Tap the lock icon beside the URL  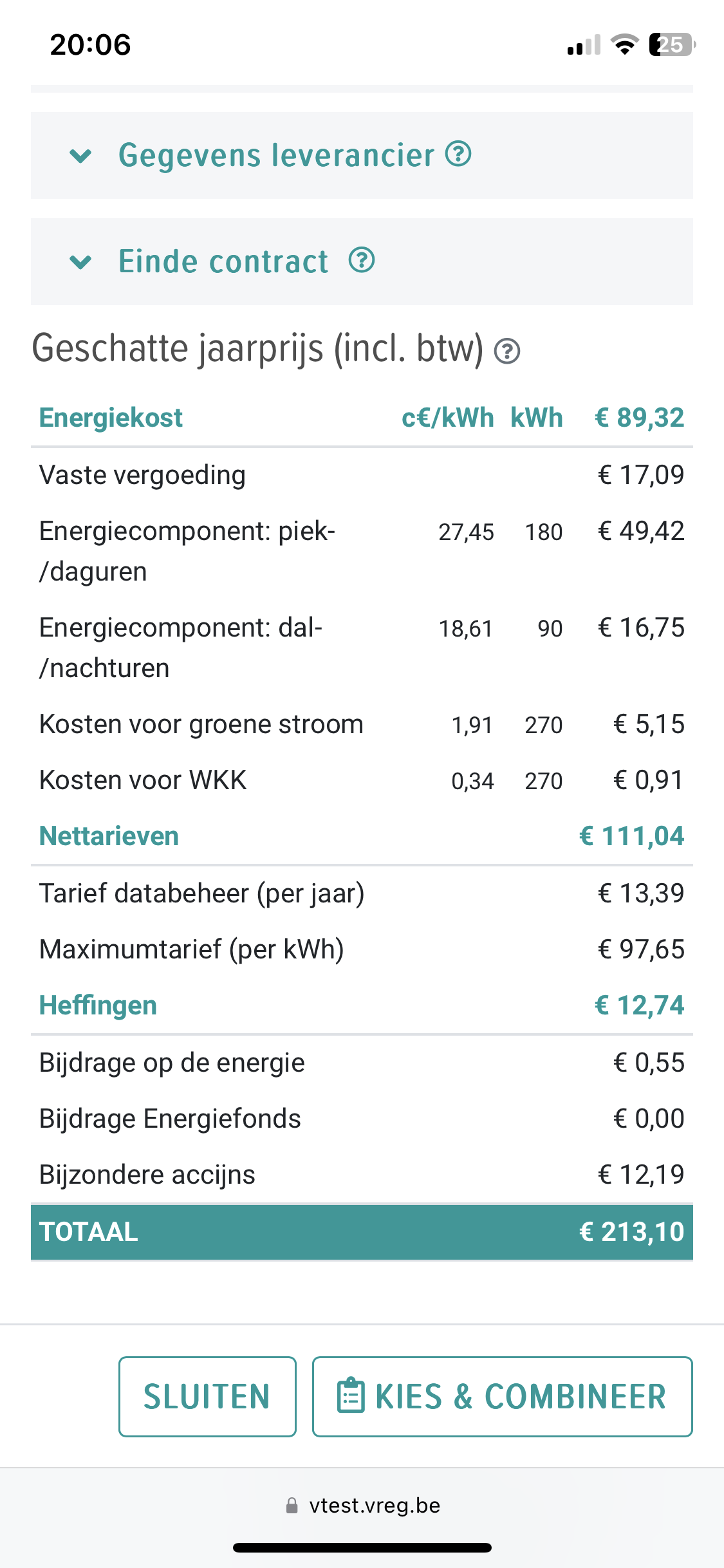pyautogui.click(x=292, y=1506)
